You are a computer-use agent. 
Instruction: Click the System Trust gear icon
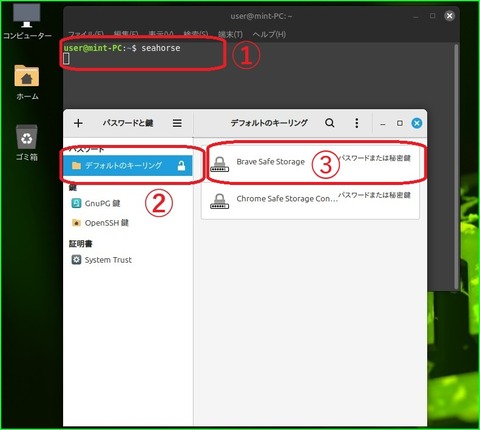click(x=76, y=260)
